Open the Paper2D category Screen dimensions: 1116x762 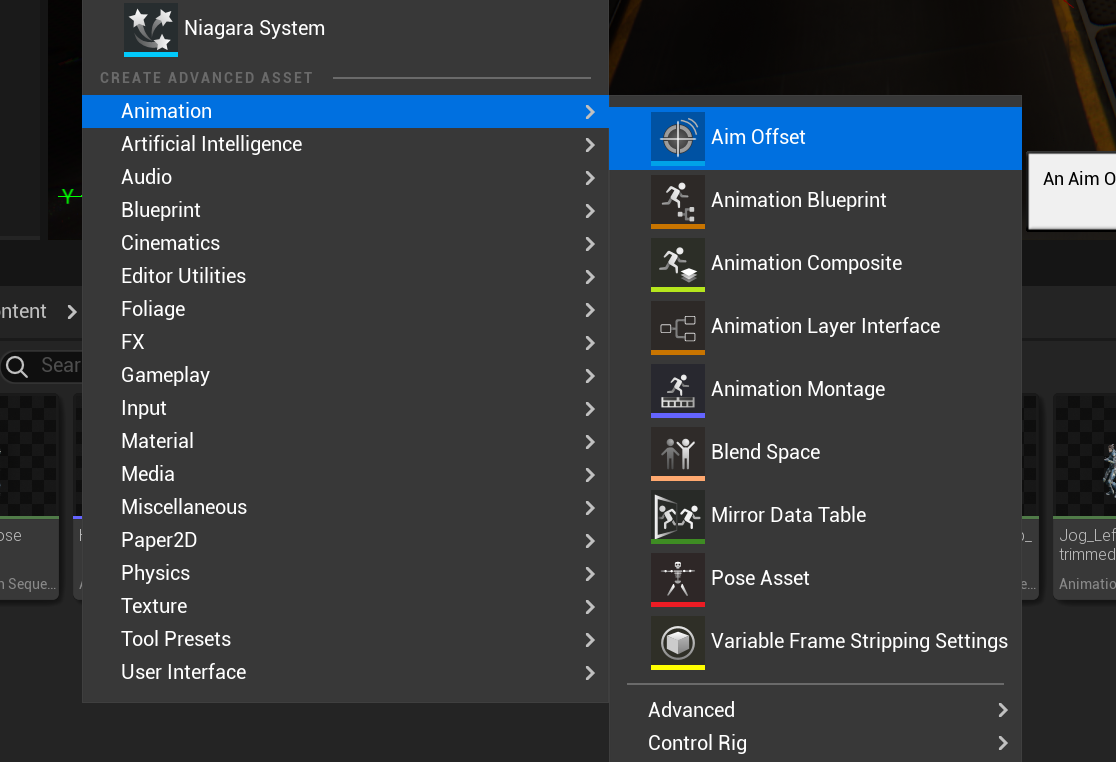pyautogui.click(x=345, y=541)
